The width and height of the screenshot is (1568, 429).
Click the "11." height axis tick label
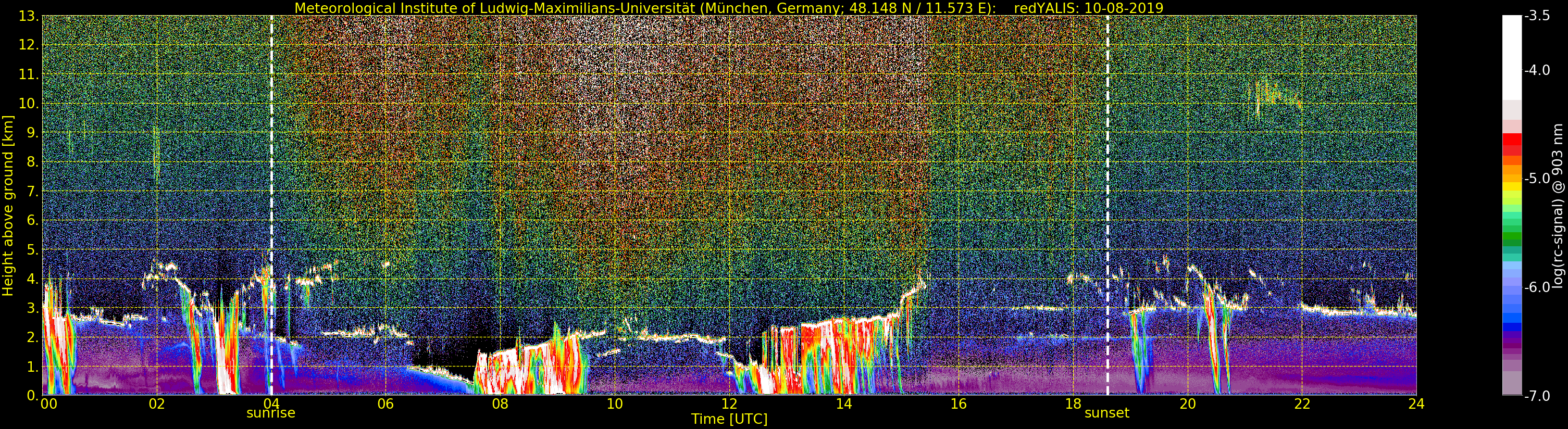(29, 74)
